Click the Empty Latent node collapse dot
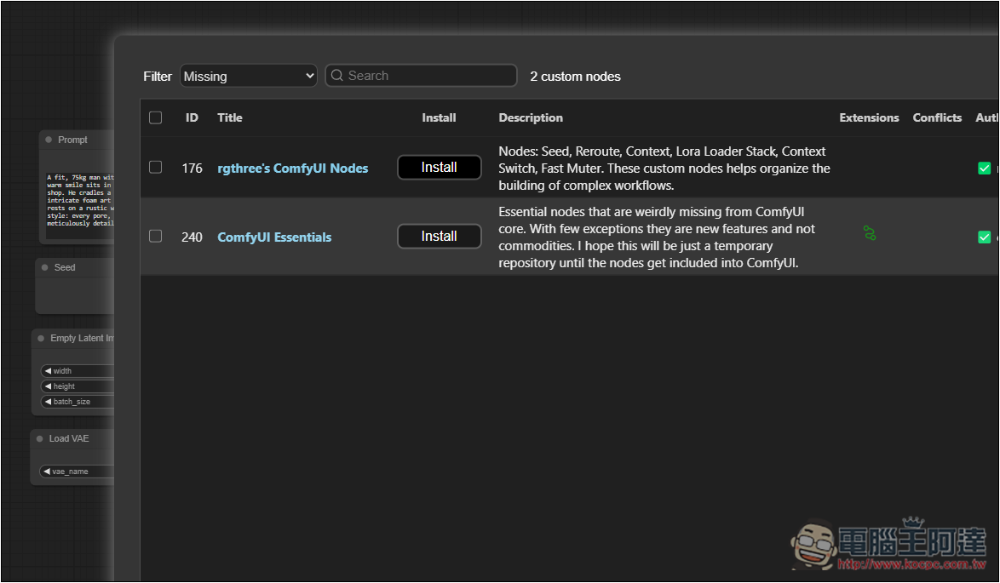This screenshot has height=583, width=1000. point(41,338)
